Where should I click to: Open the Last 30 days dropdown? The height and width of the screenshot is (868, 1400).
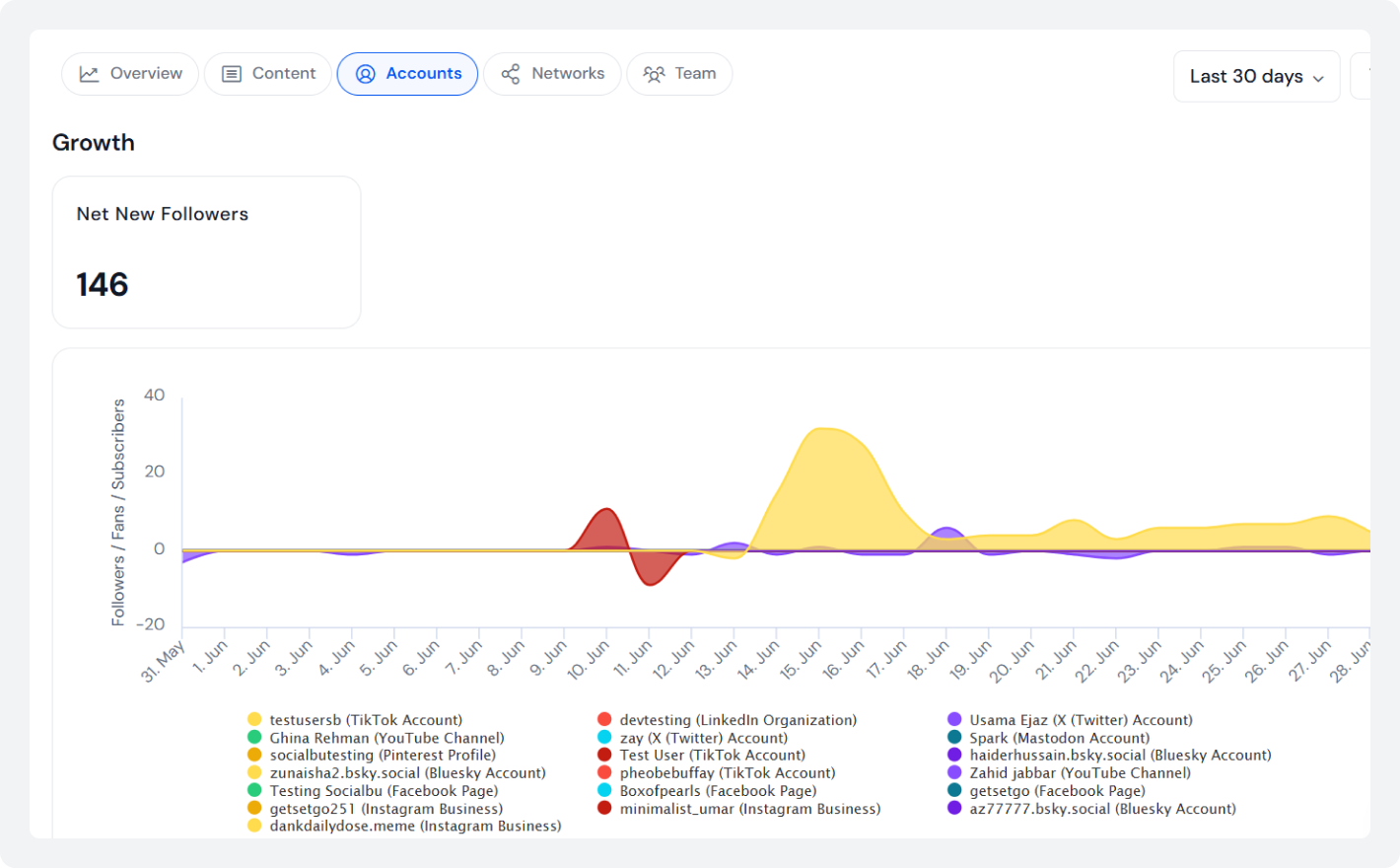[x=1256, y=76]
